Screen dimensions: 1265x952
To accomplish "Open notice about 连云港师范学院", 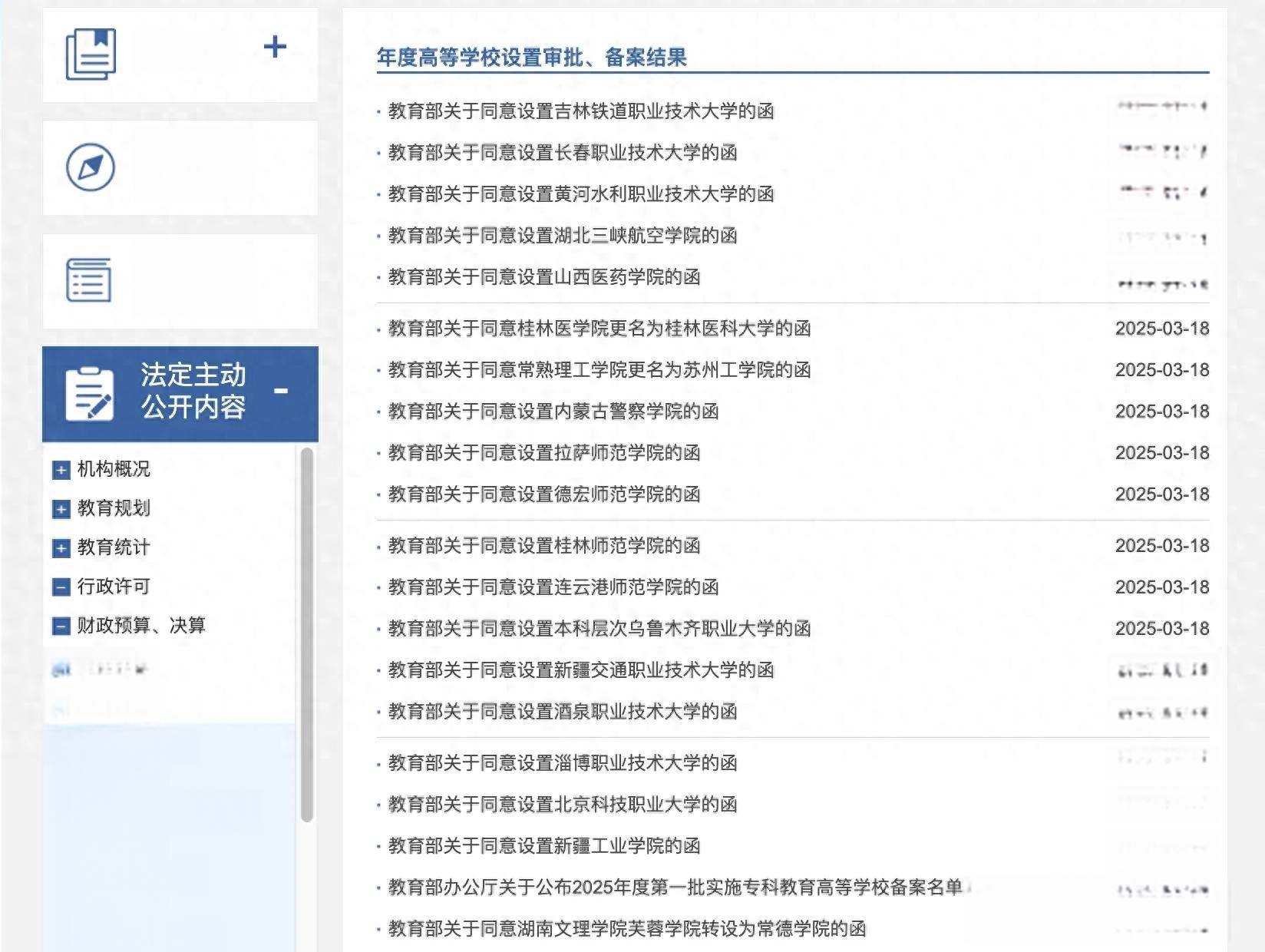I will (x=553, y=587).
